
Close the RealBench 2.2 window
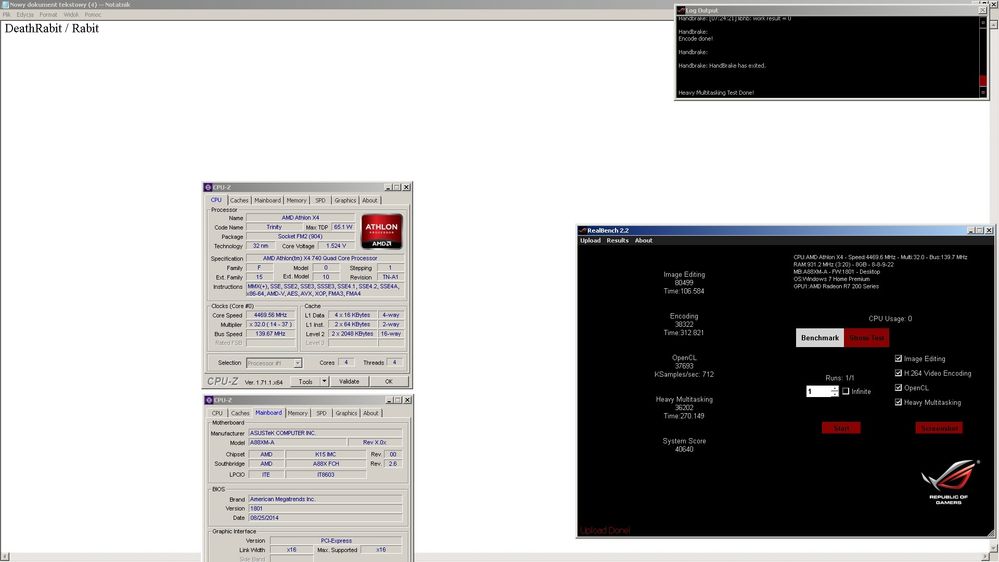click(989, 230)
